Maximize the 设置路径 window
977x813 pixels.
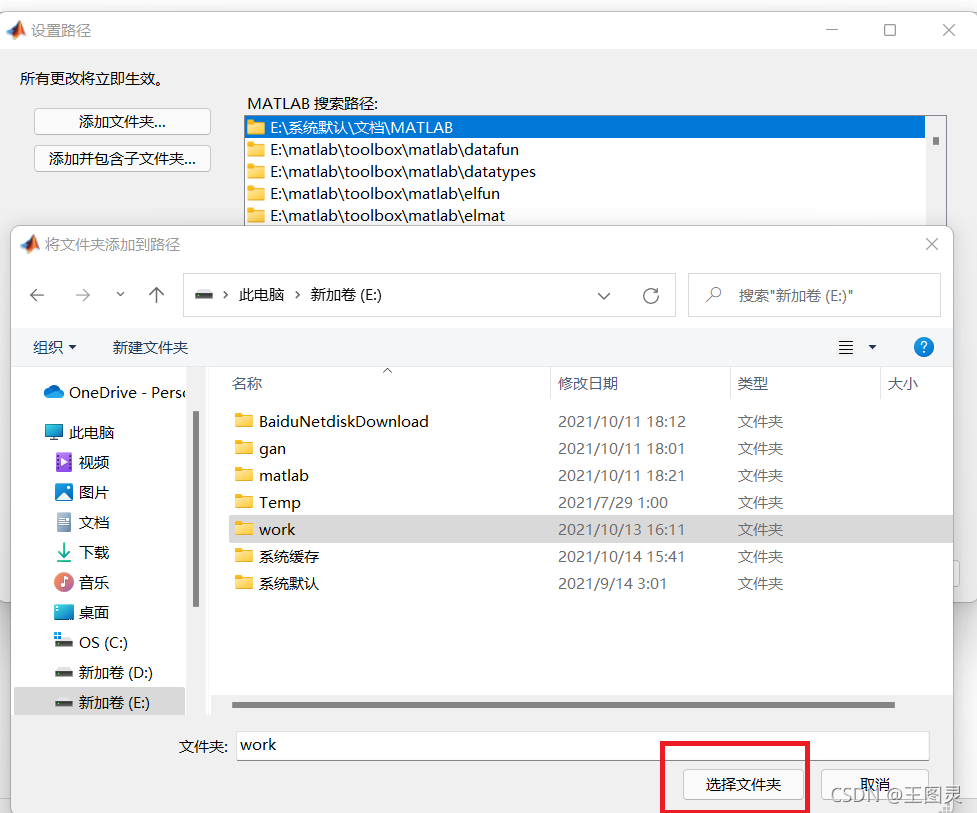(x=890, y=30)
